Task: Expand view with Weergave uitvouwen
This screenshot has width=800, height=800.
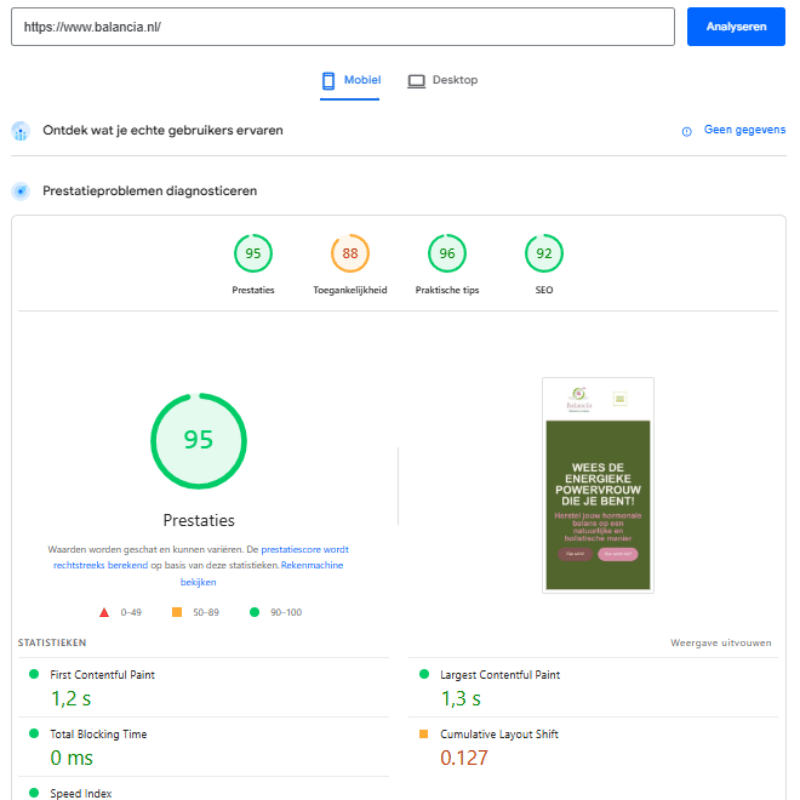Action: [x=720, y=643]
